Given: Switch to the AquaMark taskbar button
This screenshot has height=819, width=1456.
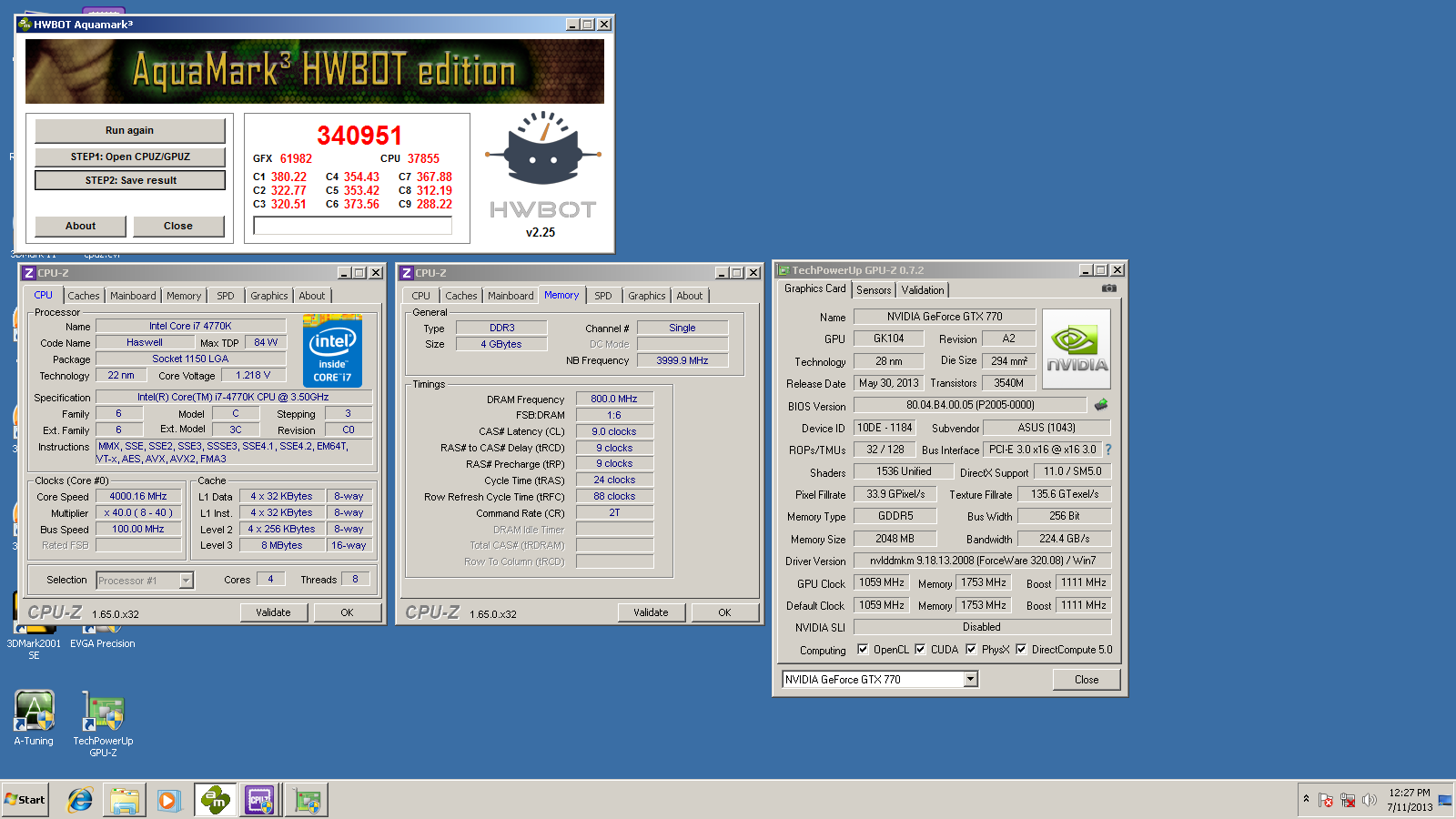Looking at the screenshot, I should pos(216,800).
